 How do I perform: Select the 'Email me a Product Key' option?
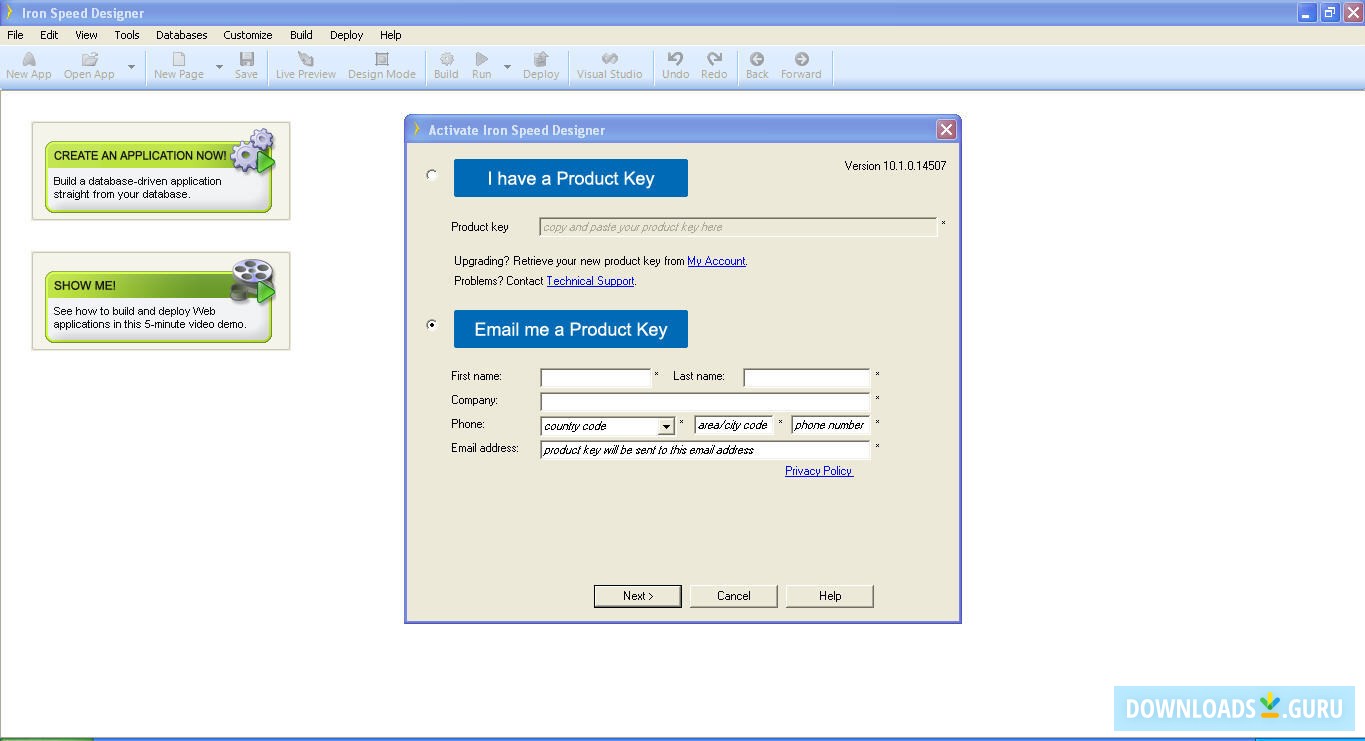coord(431,325)
